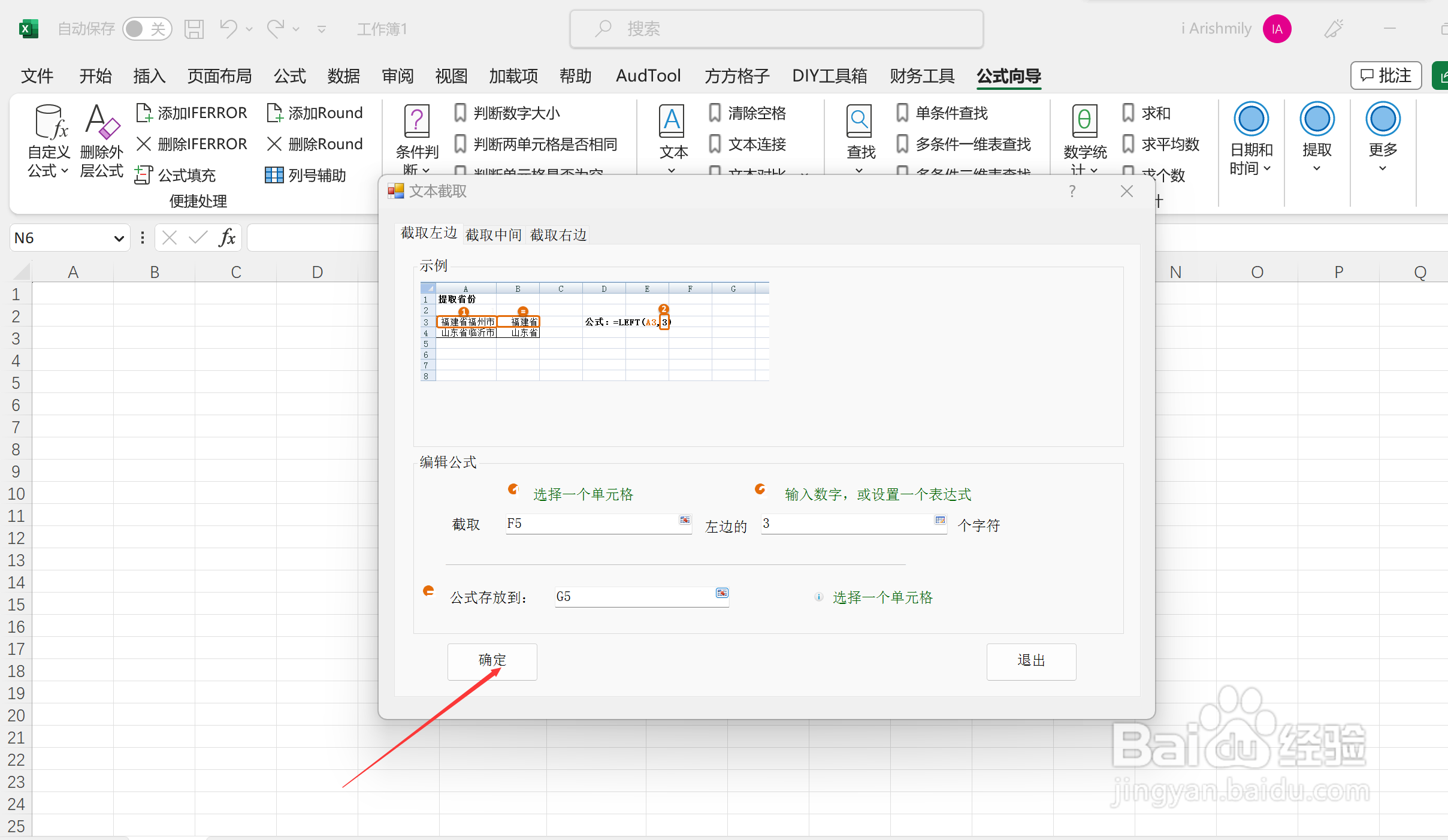Viewport: 1448px width, 840px height.
Task: Click the formula bar confirm check icon
Action: [x=198, y=238]
